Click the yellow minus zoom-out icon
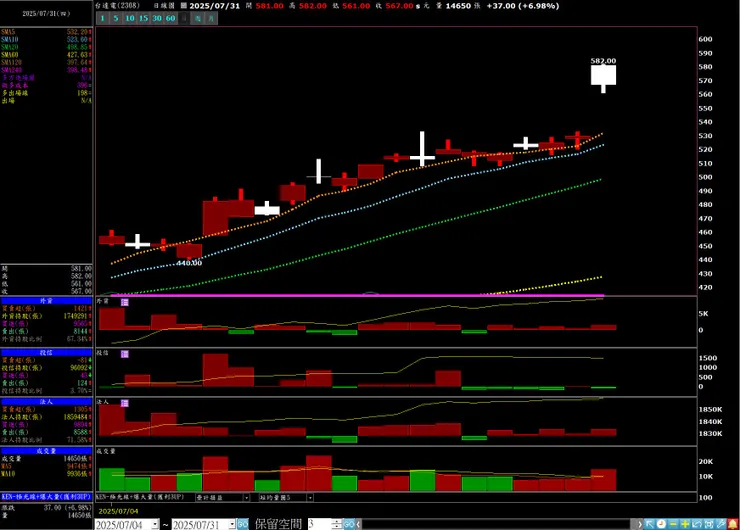 pyautogui.click(x=673, y=524)
